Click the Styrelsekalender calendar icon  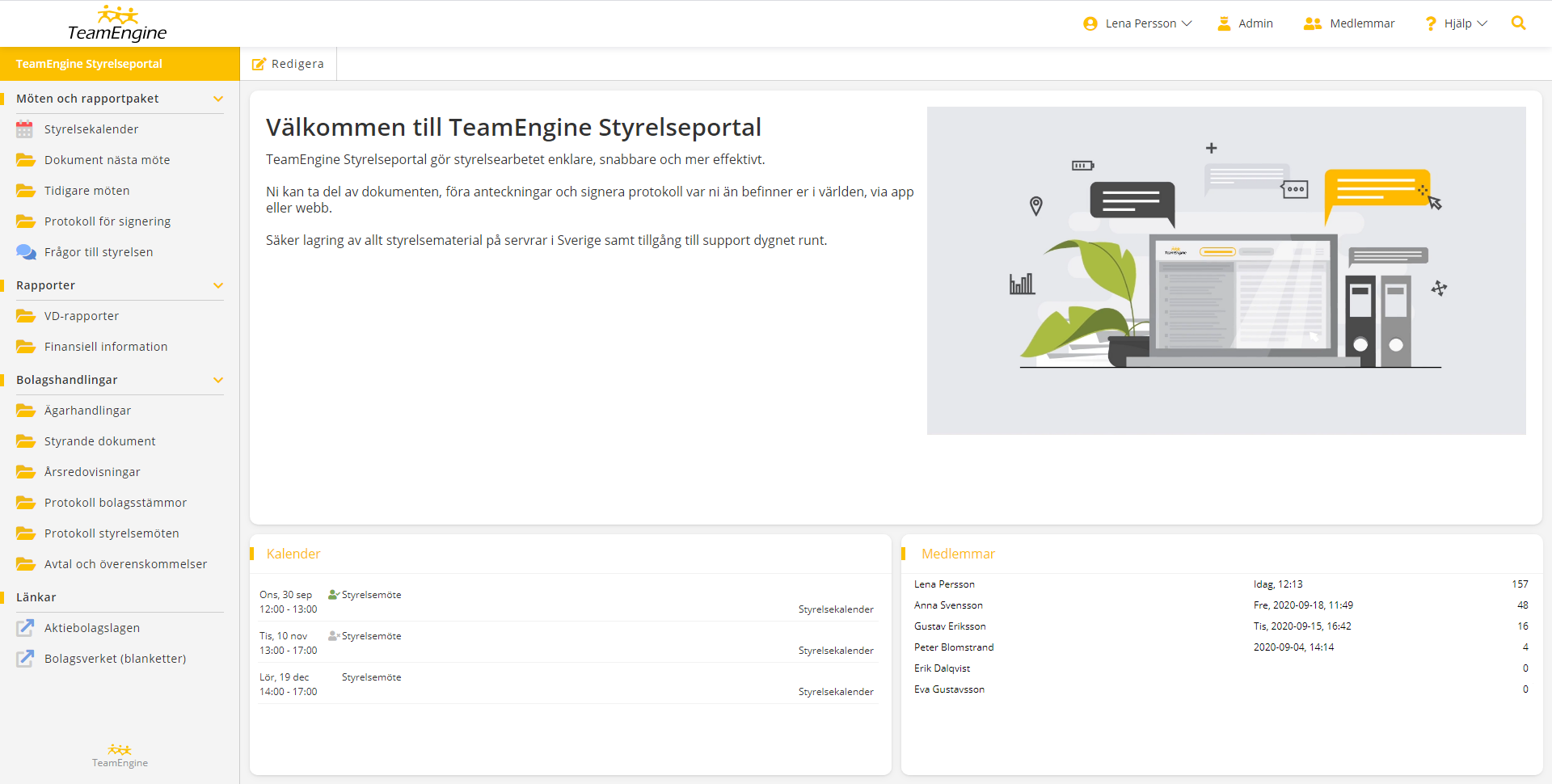pos(25,129)
